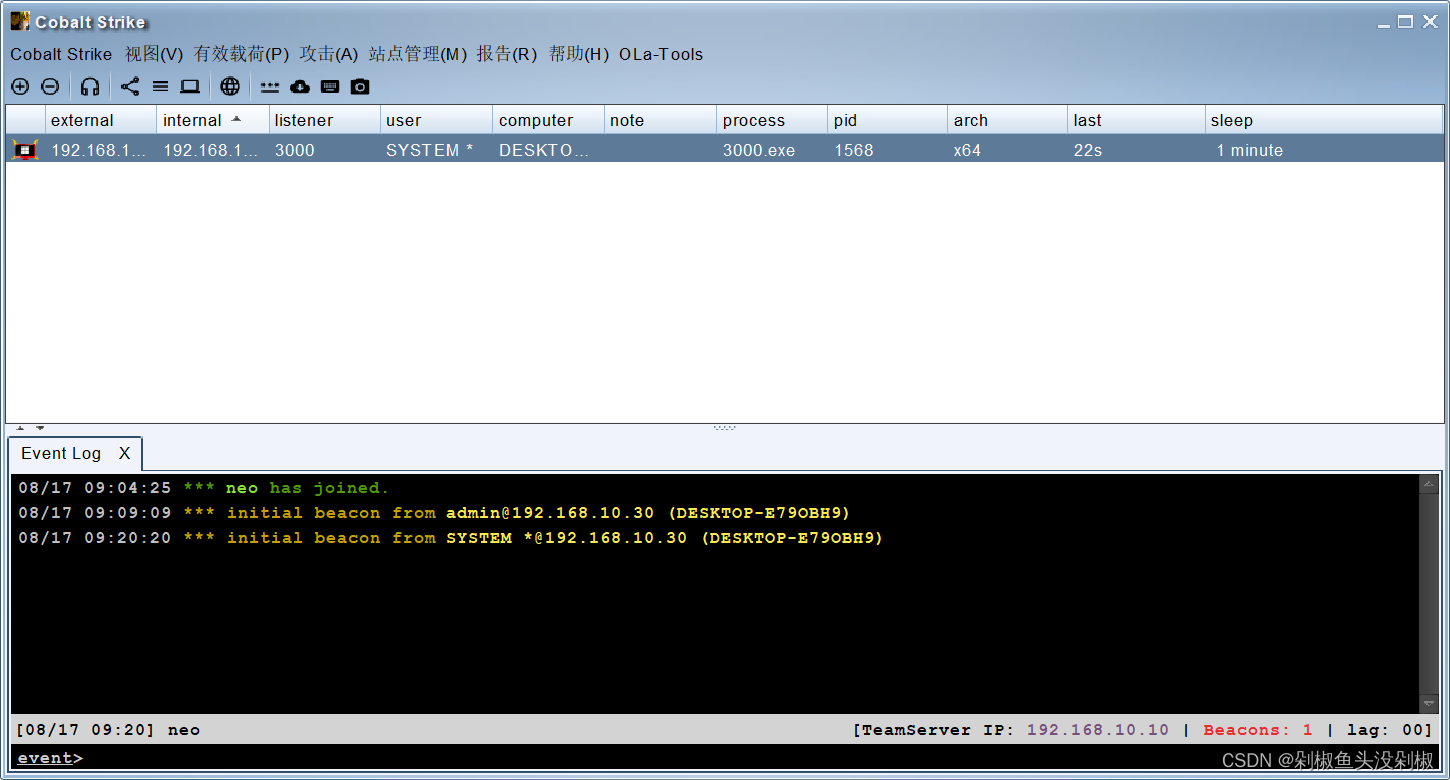Select the x64 arch cell

[1008, 150]
